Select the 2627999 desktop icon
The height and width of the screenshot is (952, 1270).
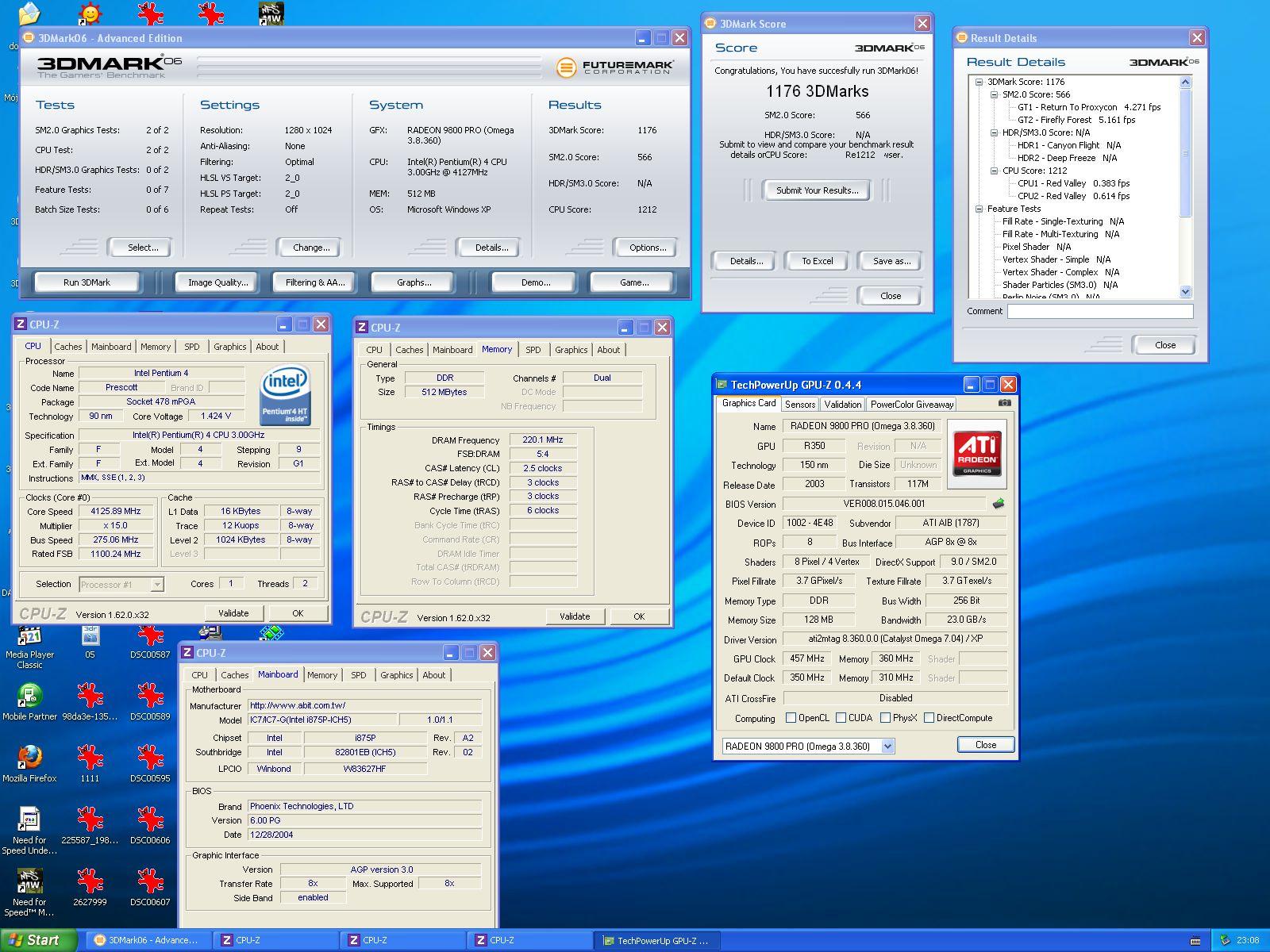point(90,889)
